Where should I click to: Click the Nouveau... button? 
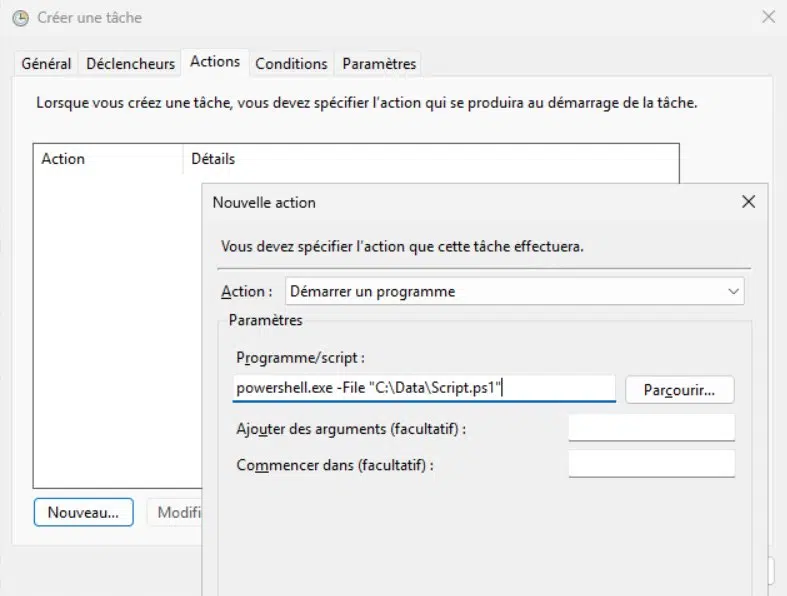click(x=83, y=512)
